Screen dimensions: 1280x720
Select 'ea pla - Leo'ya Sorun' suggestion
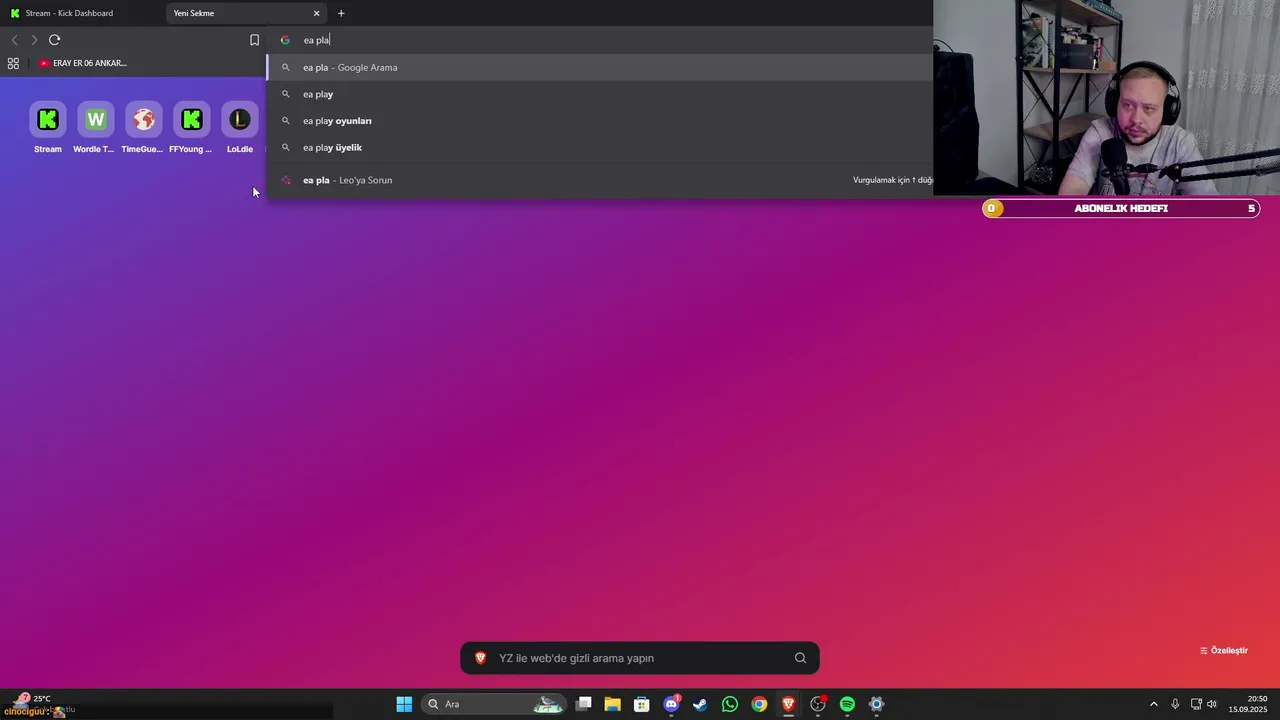tap(600, 180)
